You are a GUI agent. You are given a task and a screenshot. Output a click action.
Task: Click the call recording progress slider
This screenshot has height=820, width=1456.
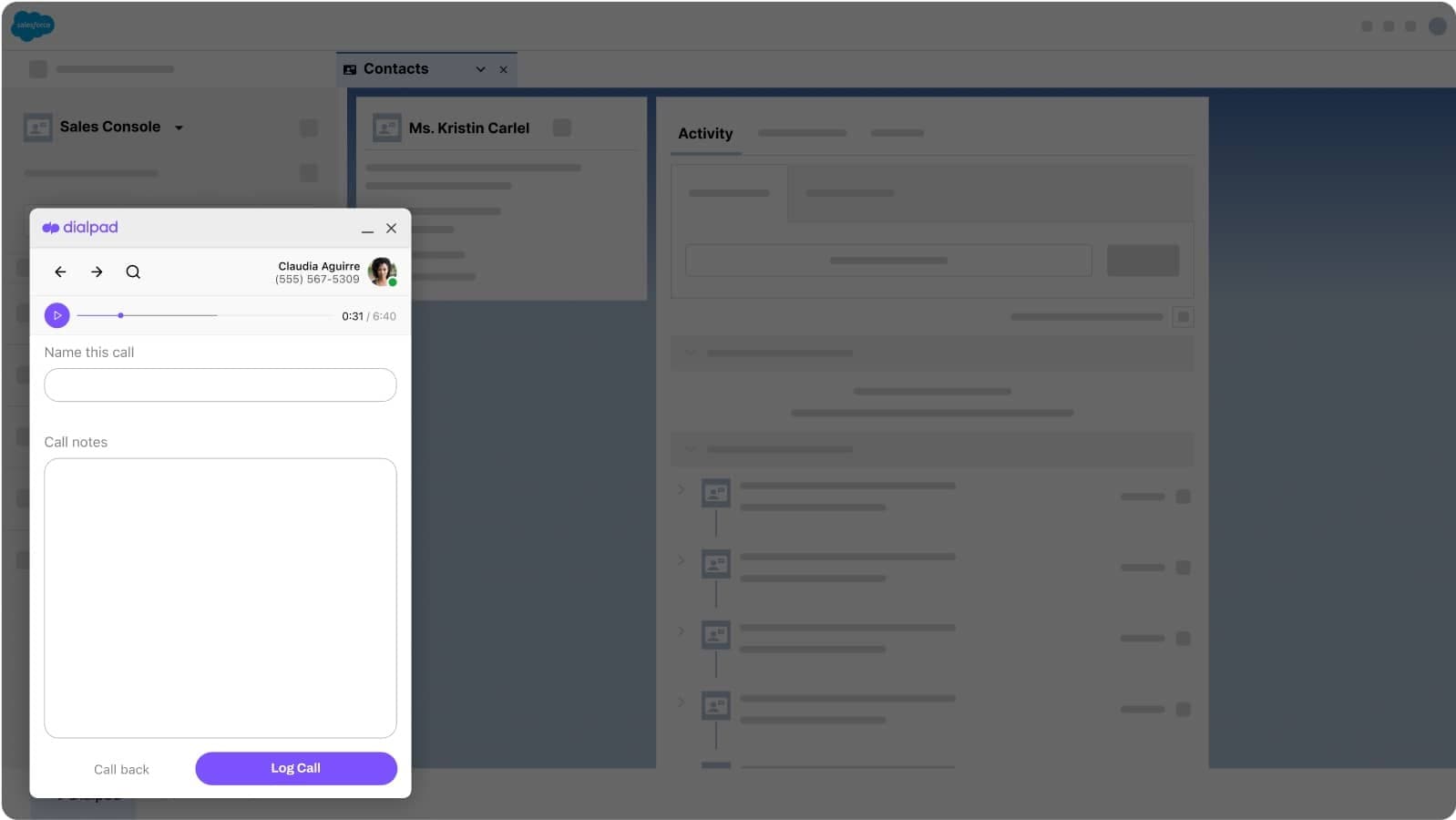tap(204, 315)
